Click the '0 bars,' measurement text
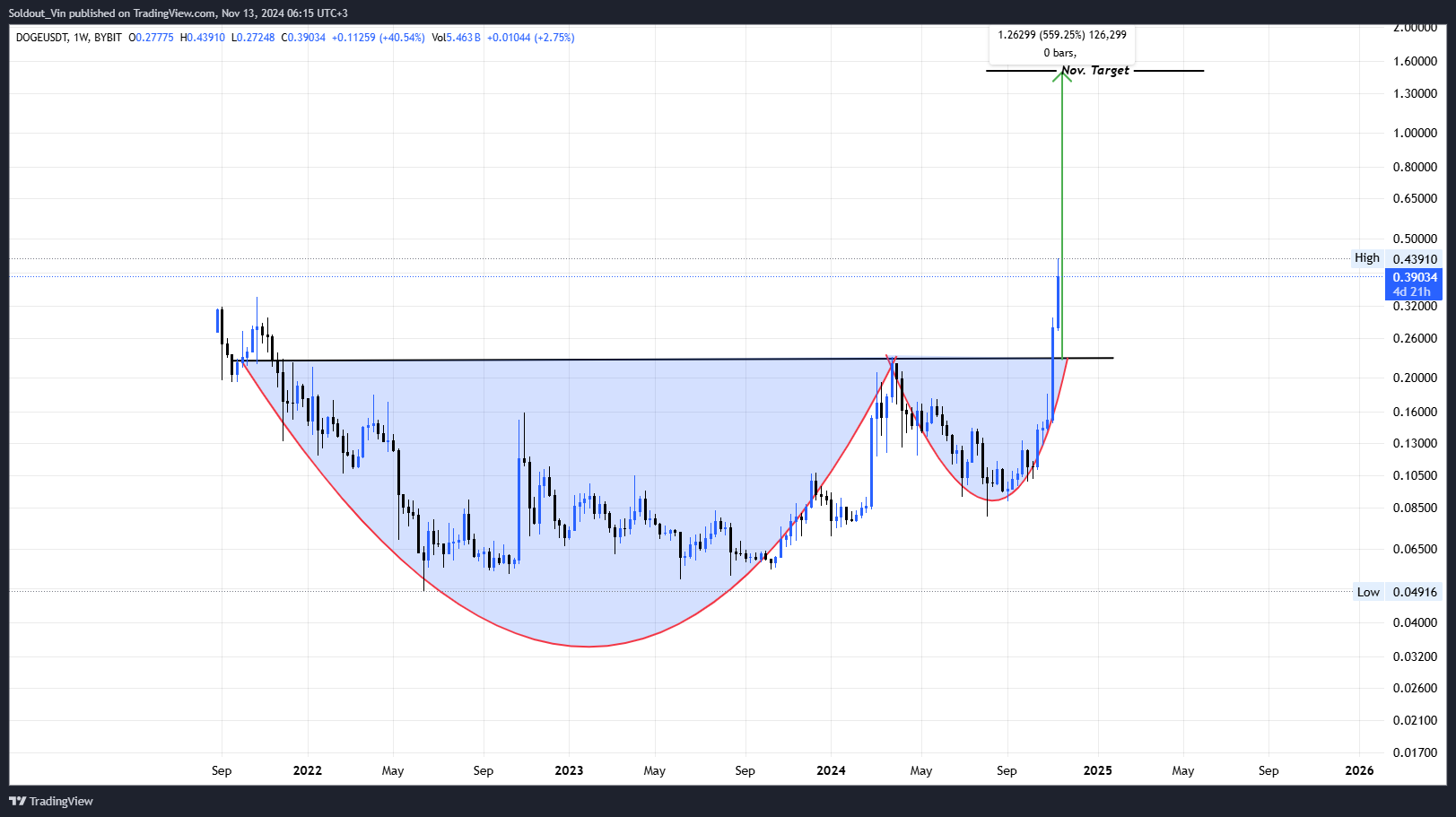 [1060, 53]
